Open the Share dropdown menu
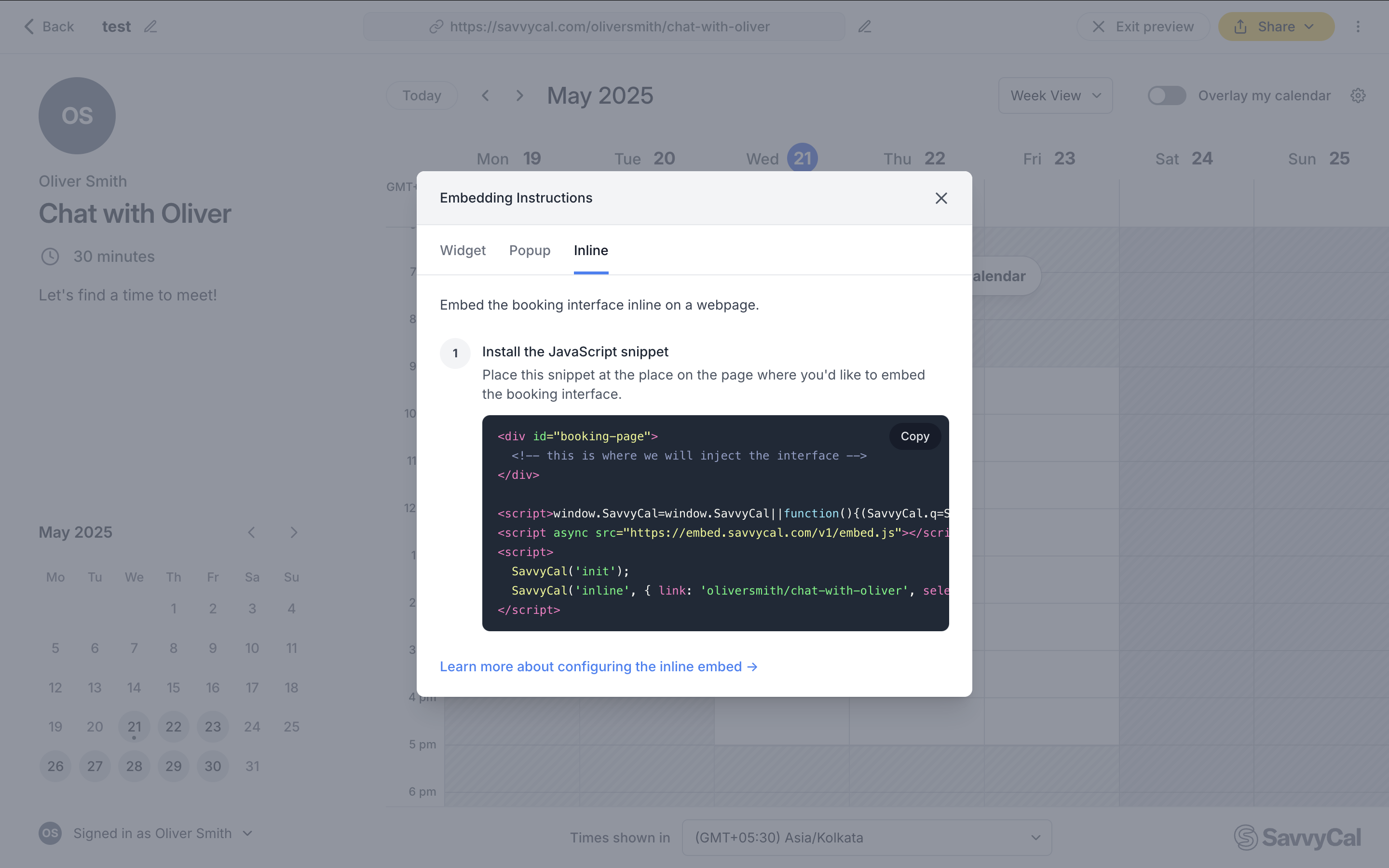1389x868 pixels. click(1276, 27)
